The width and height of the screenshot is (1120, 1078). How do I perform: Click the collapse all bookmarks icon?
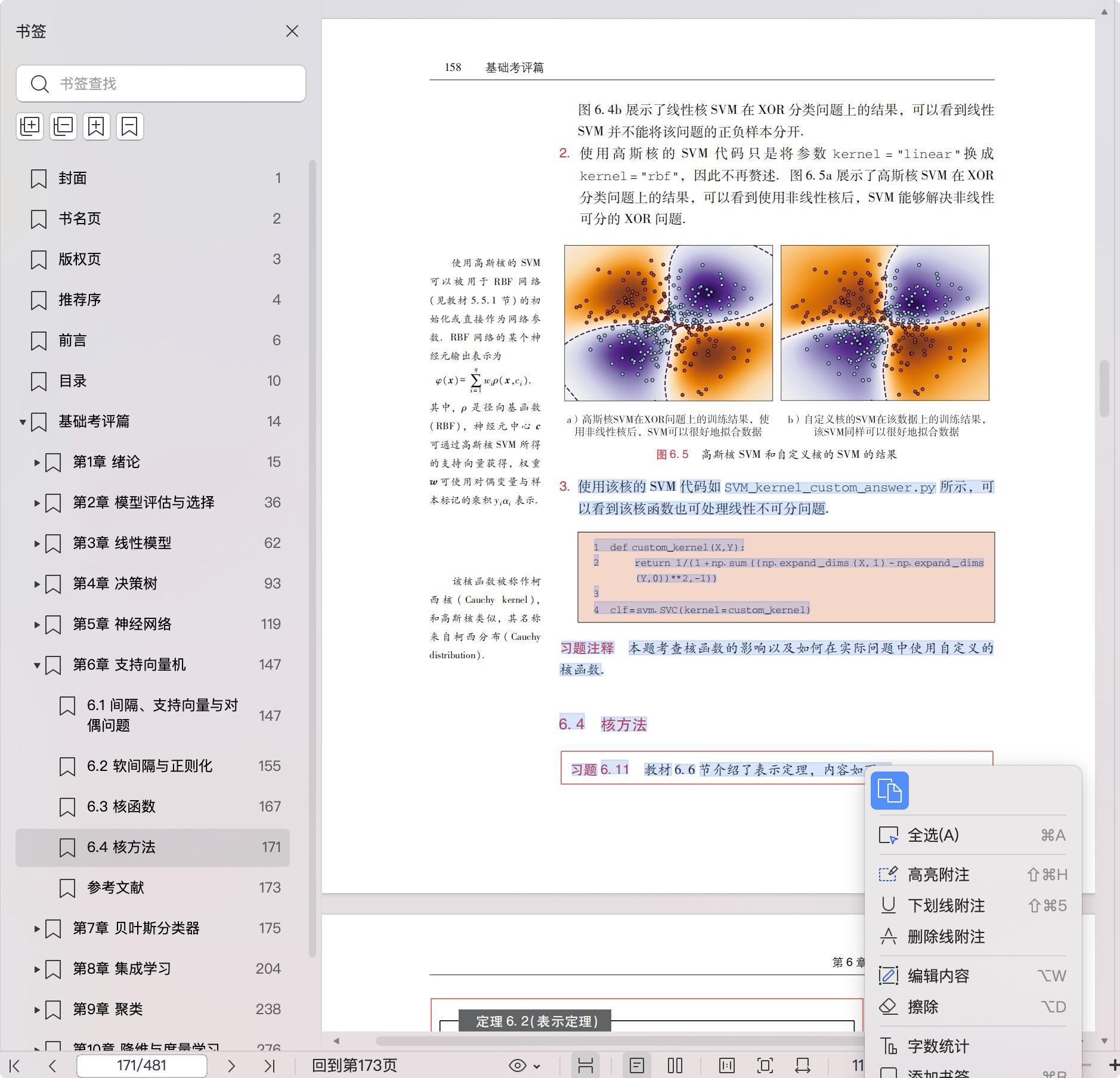click(63, 126)
